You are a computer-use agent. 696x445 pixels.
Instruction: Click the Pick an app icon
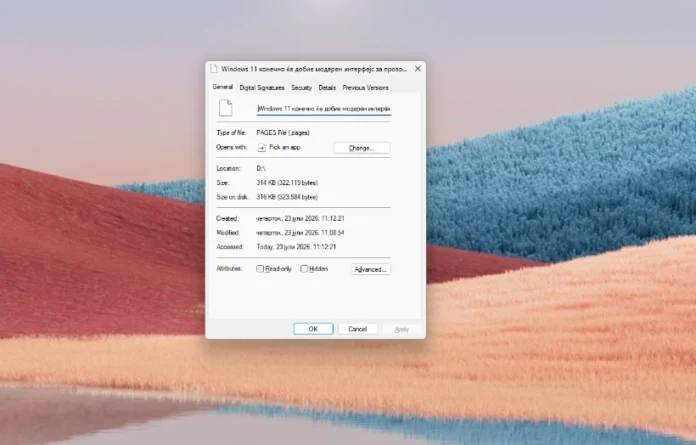click(261, 147)
